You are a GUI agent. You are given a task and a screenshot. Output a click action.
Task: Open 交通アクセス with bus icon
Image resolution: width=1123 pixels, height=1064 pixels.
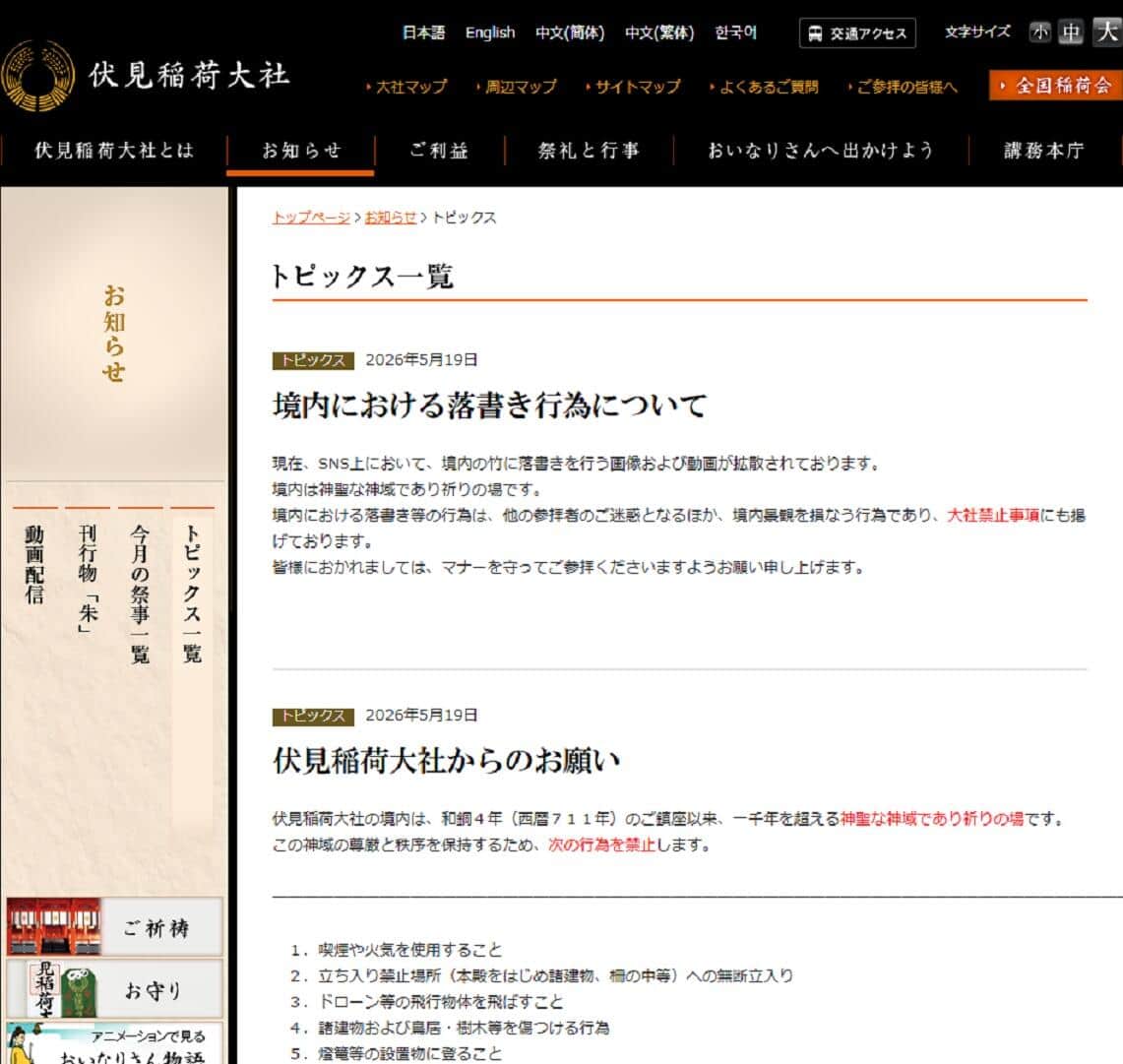tap(857, 32)
